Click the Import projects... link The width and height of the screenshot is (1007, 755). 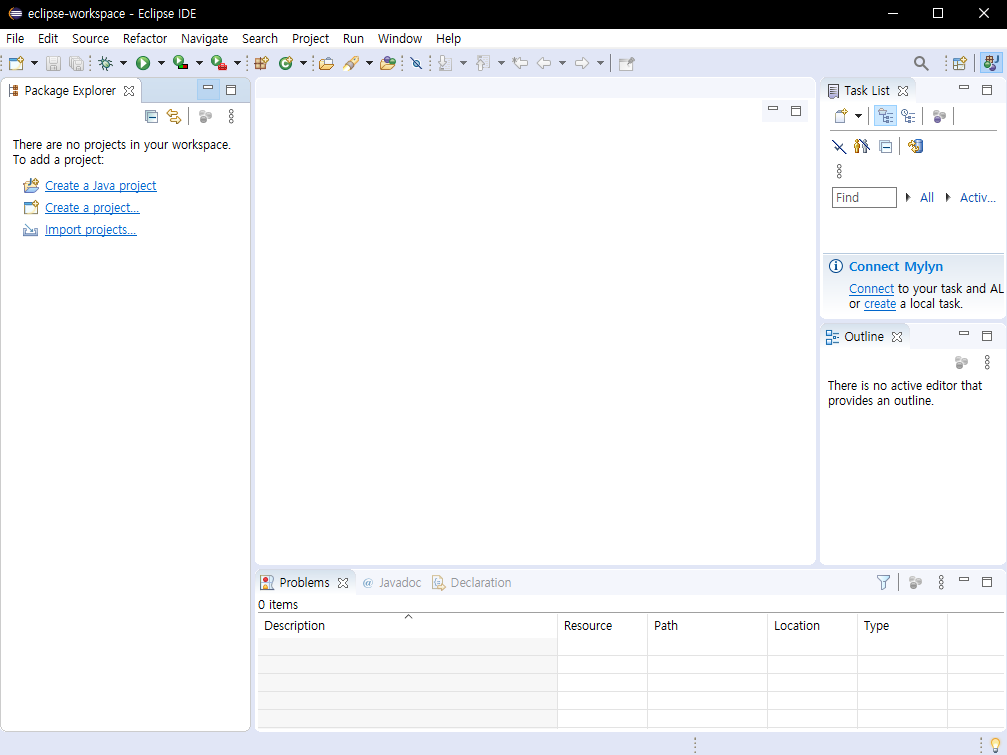[x=91, y=229]
